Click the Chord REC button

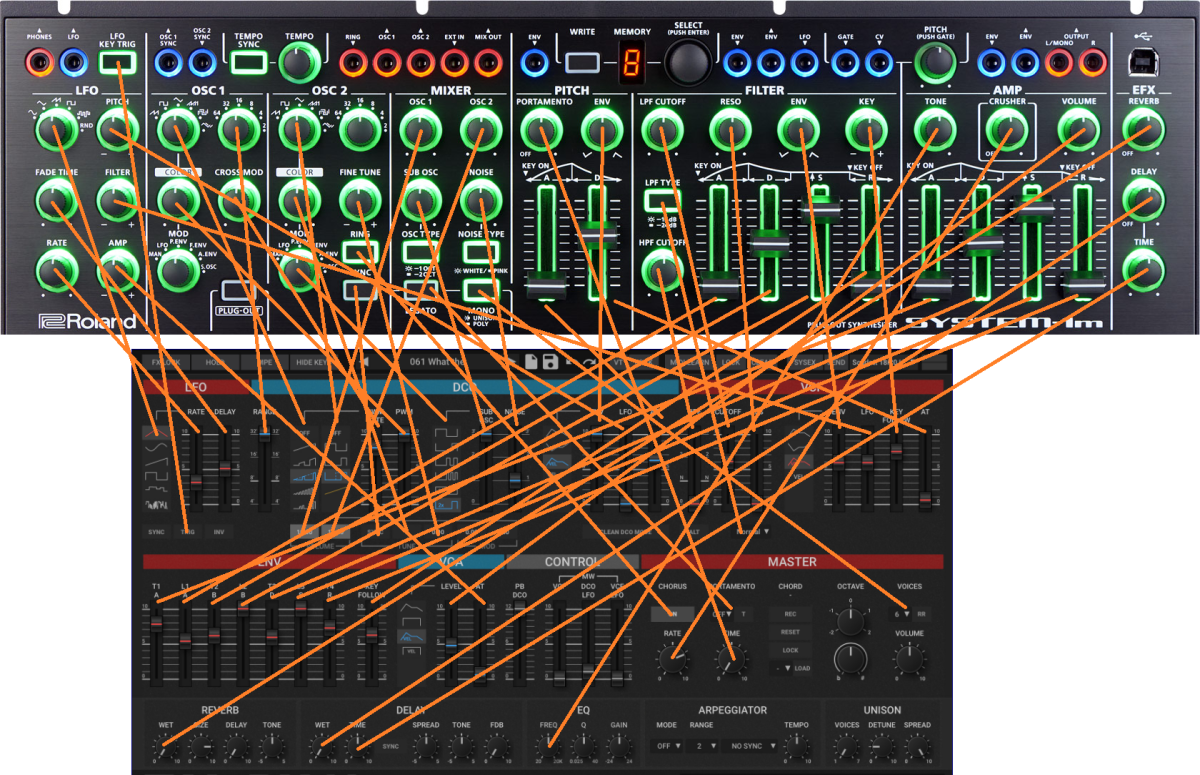[790, 614]
